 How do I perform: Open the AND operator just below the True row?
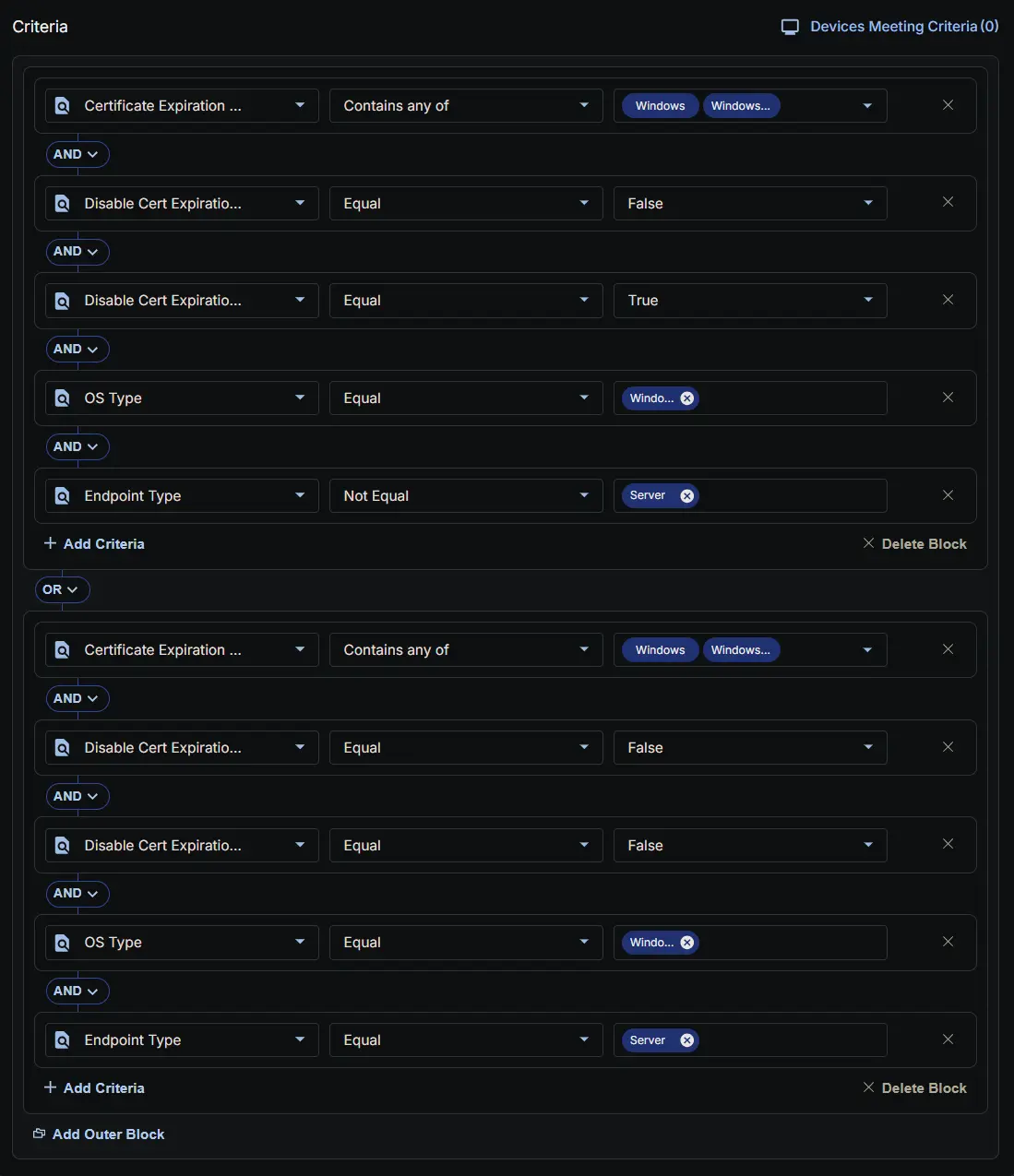coord(77,350)
